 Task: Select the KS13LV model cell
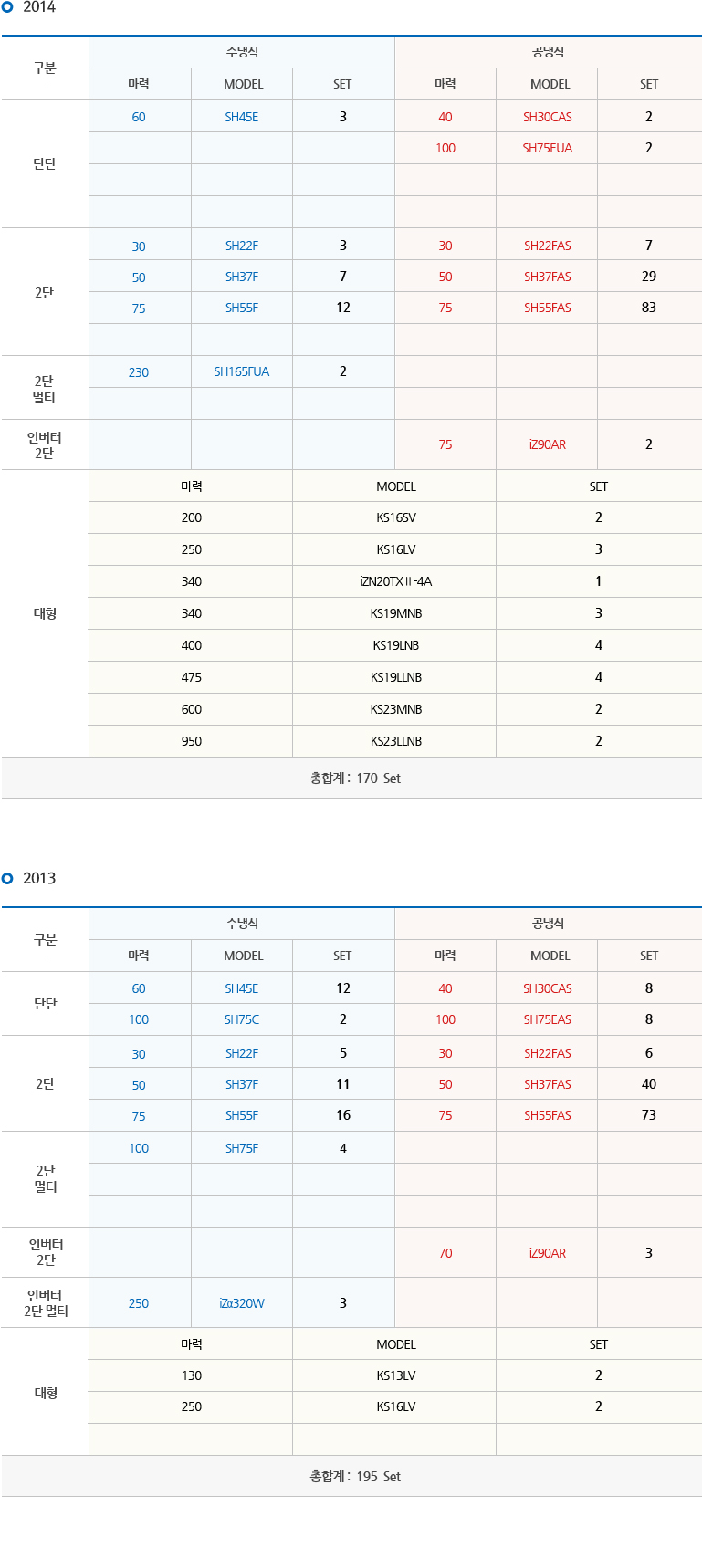(x=396, y=1375)
